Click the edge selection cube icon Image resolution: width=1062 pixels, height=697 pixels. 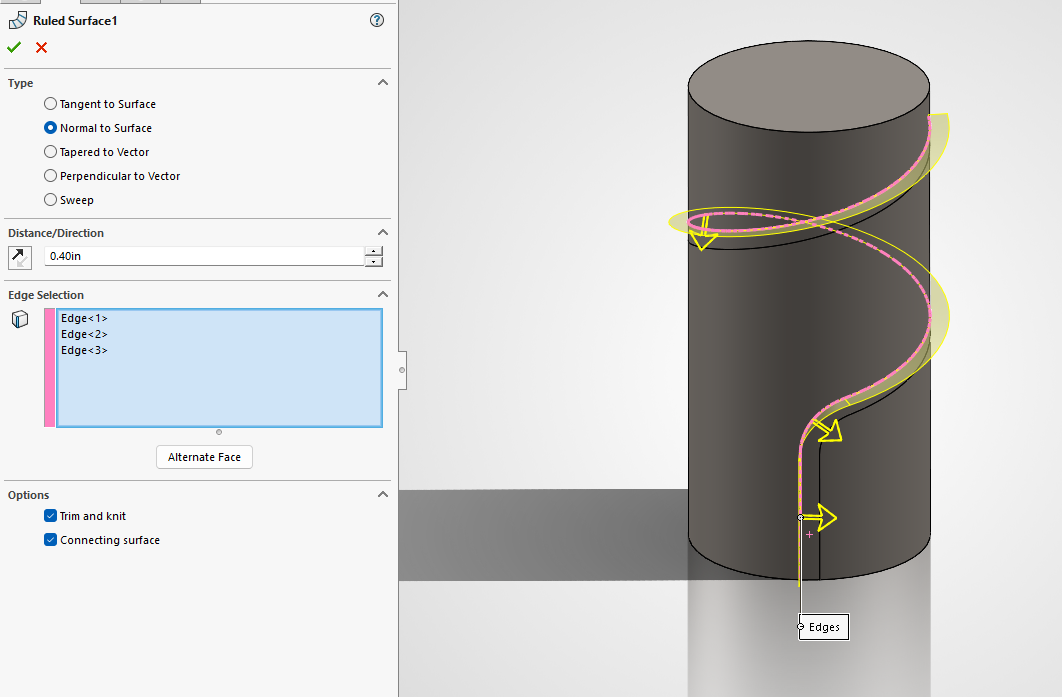coord(20,319)
